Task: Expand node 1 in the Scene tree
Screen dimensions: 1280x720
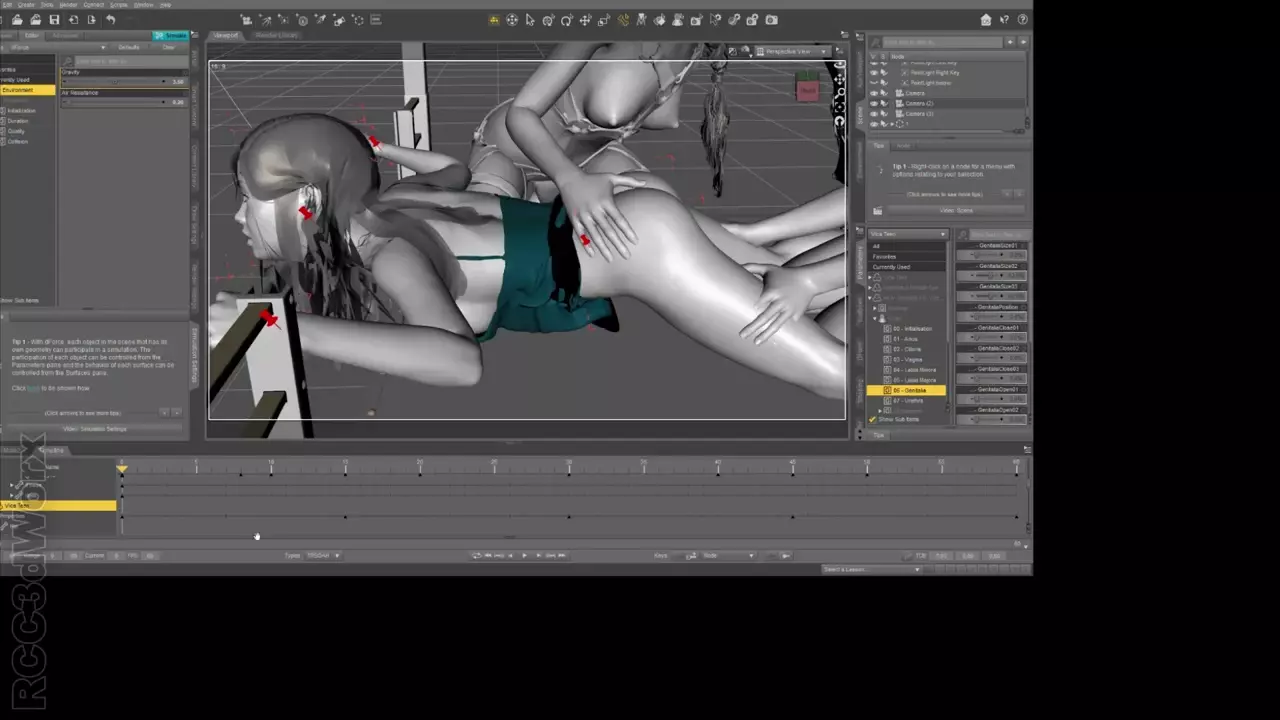Action: click(x=891, y=124)
